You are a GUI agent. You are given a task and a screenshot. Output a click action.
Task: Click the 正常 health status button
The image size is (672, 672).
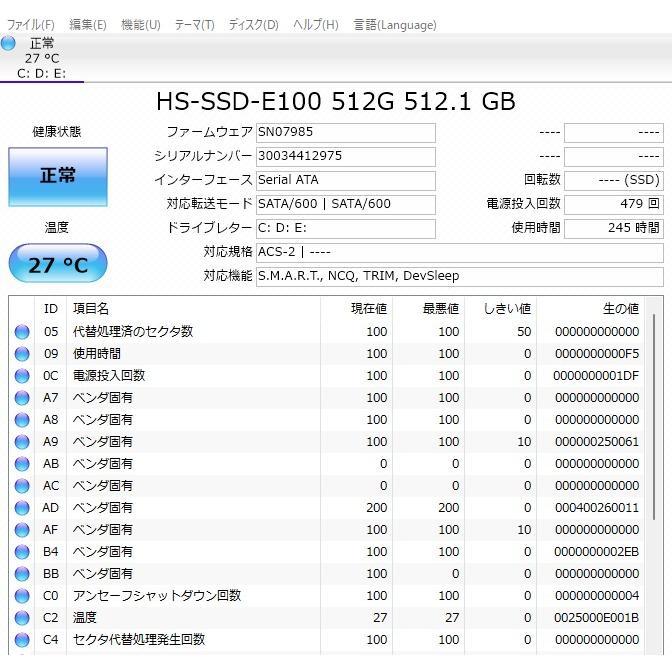pyautogui.click(x=58, y=176)
